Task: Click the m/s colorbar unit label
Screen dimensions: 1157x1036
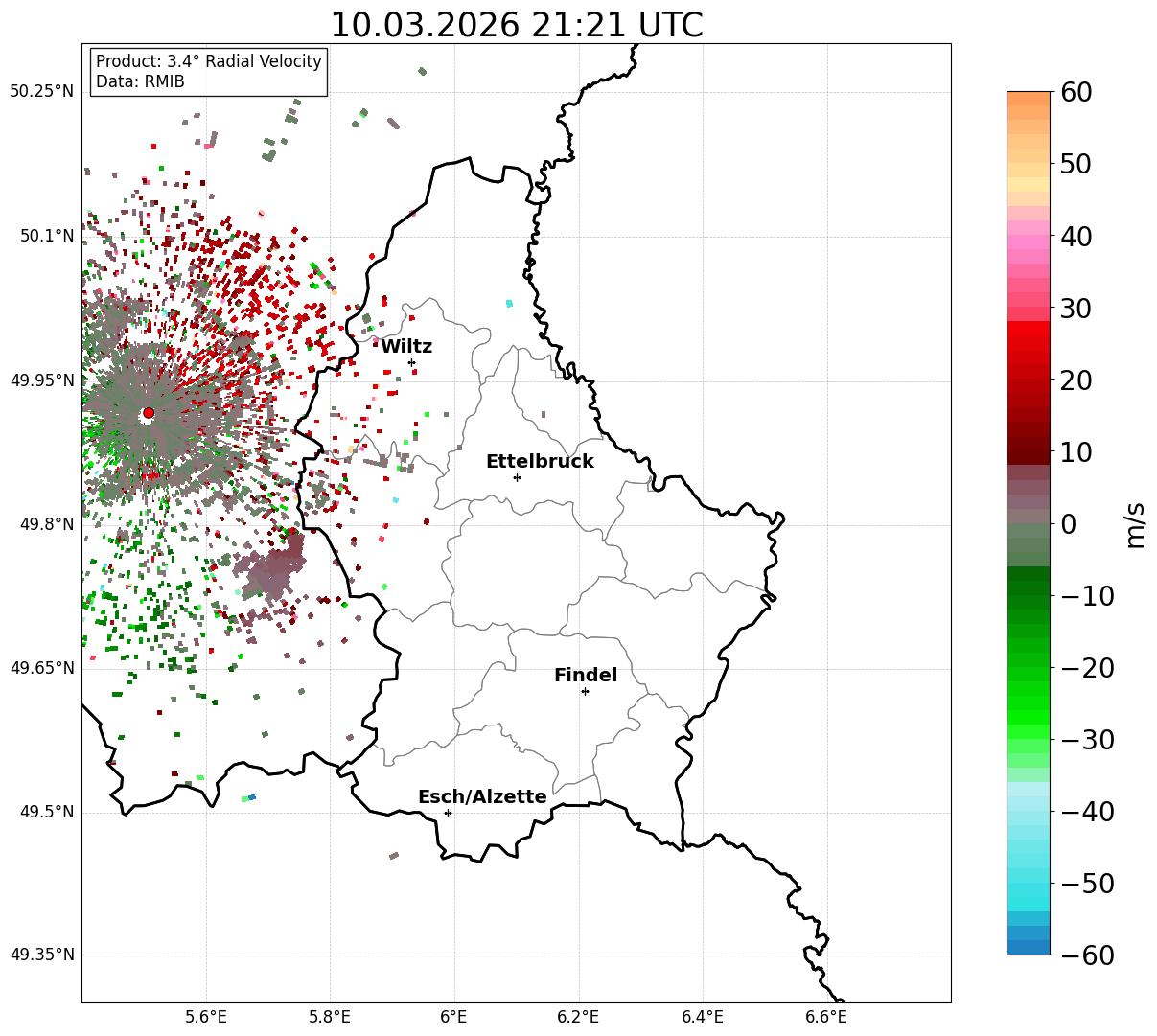Action: pyautogui.click(x=1136, y=524)
